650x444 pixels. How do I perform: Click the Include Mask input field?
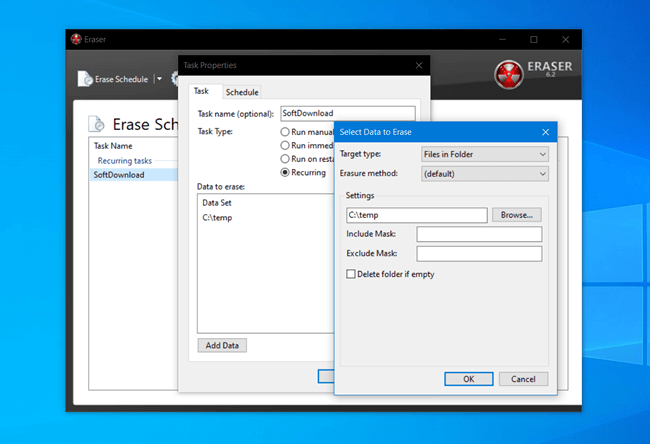click(x=479, y=234)
